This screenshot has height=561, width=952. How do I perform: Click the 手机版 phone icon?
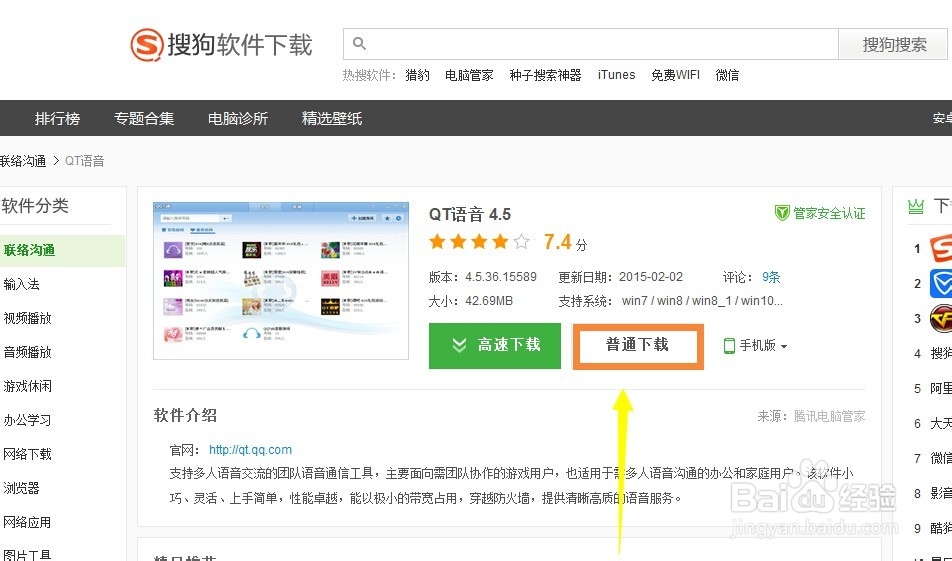click(x=729, y=345)
